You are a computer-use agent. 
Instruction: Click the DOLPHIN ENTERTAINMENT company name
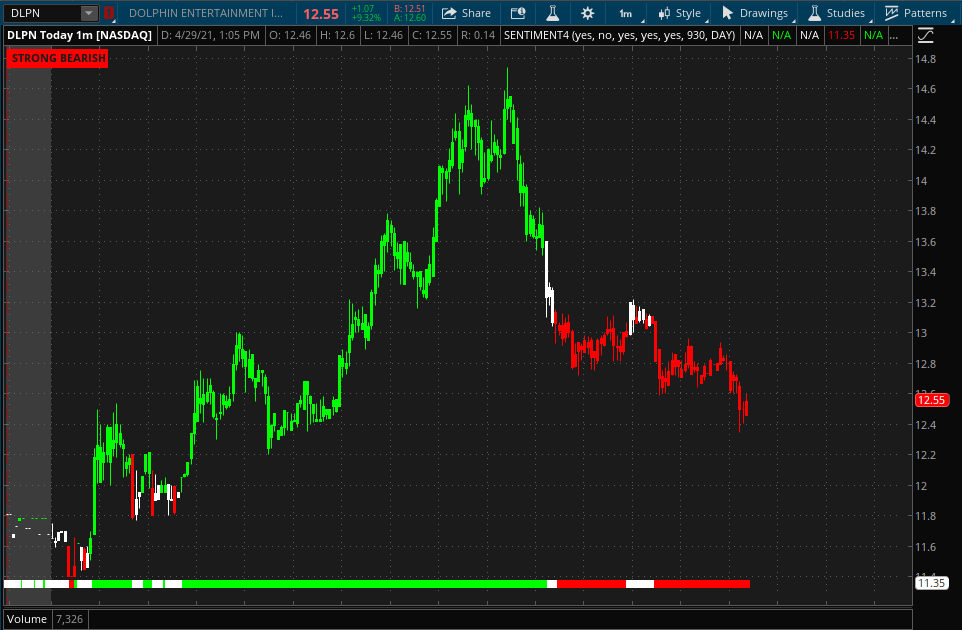pos(206,13)
